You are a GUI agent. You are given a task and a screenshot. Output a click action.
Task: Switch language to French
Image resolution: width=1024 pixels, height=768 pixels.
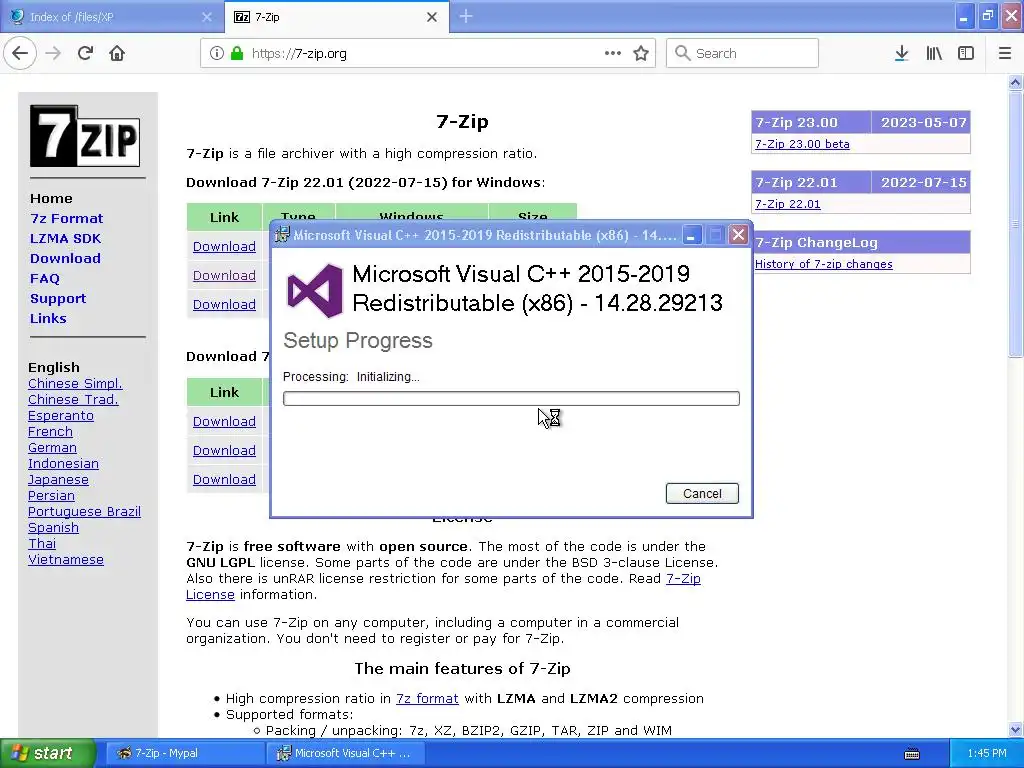pyautogui.click(x=50, y=432)
